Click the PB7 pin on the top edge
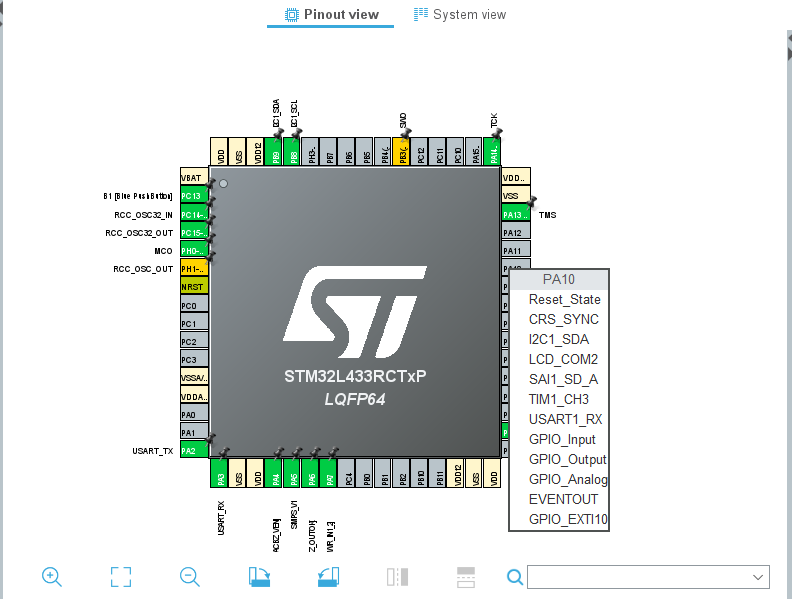The image size is (792, 599). 328,151
